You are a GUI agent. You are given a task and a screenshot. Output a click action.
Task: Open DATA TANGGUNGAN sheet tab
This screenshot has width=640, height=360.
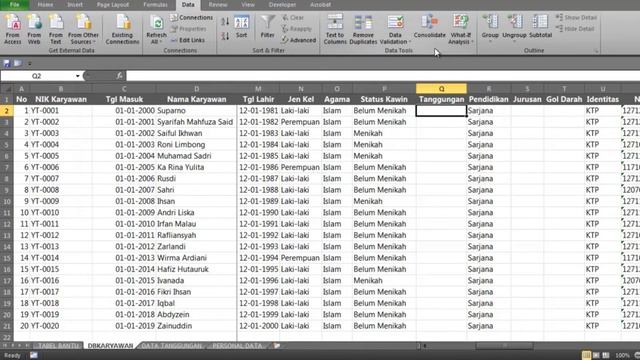tap(172, 346)
